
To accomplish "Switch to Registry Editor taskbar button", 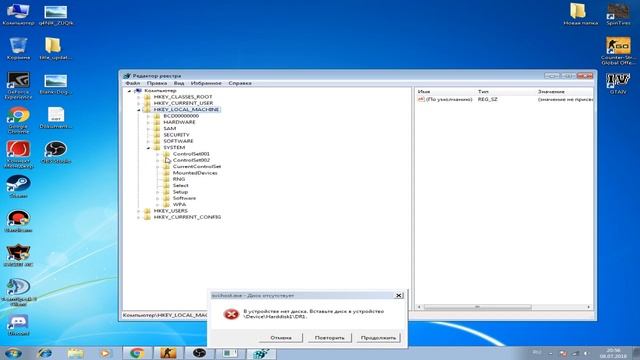I will 261,353.
